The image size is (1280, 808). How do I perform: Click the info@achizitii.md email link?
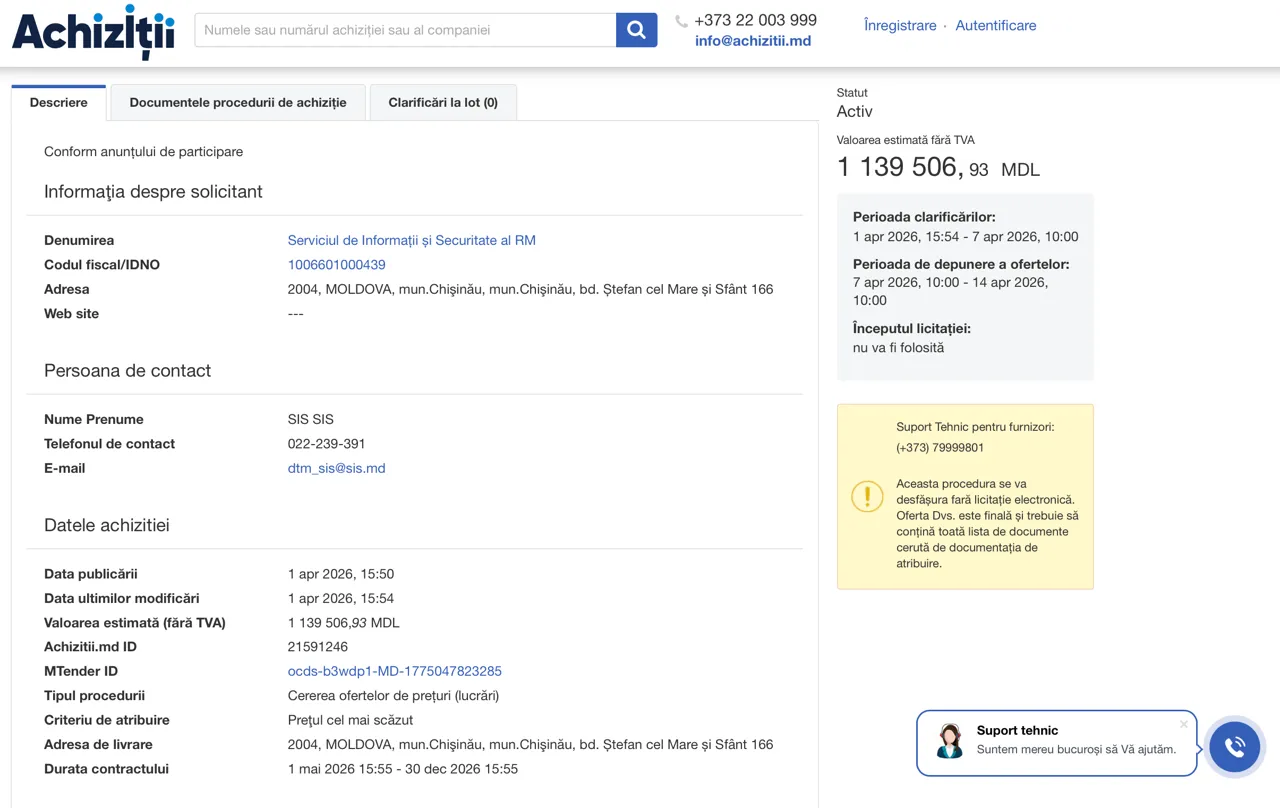pos(753,41)
